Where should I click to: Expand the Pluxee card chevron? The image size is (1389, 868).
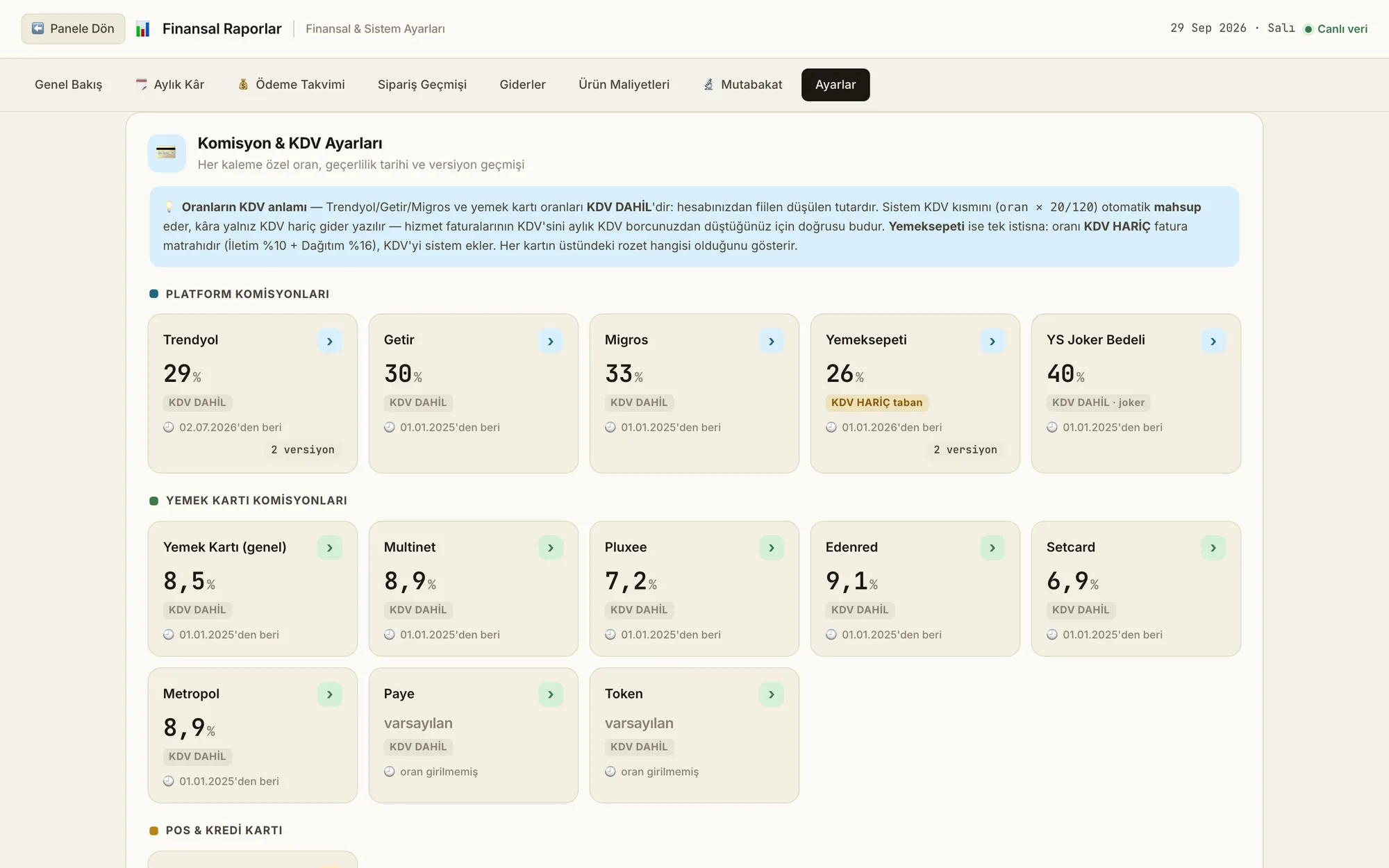point(772,548)
